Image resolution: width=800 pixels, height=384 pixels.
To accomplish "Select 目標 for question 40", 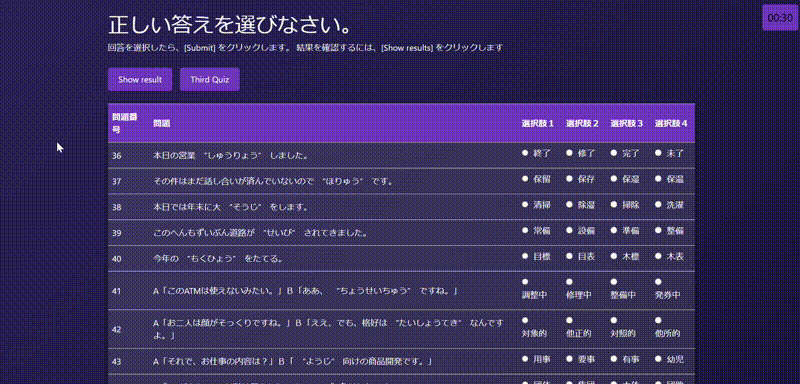I will [525, 257].
